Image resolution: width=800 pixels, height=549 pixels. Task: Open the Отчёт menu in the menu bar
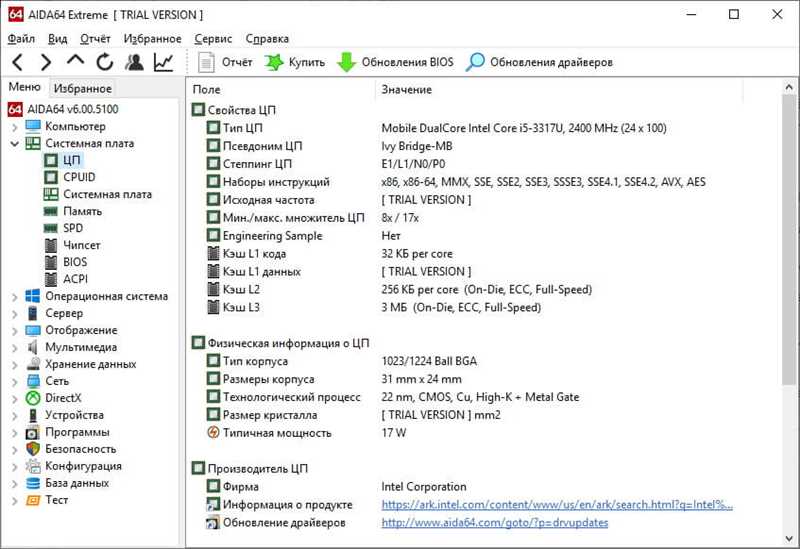point(95,39)
